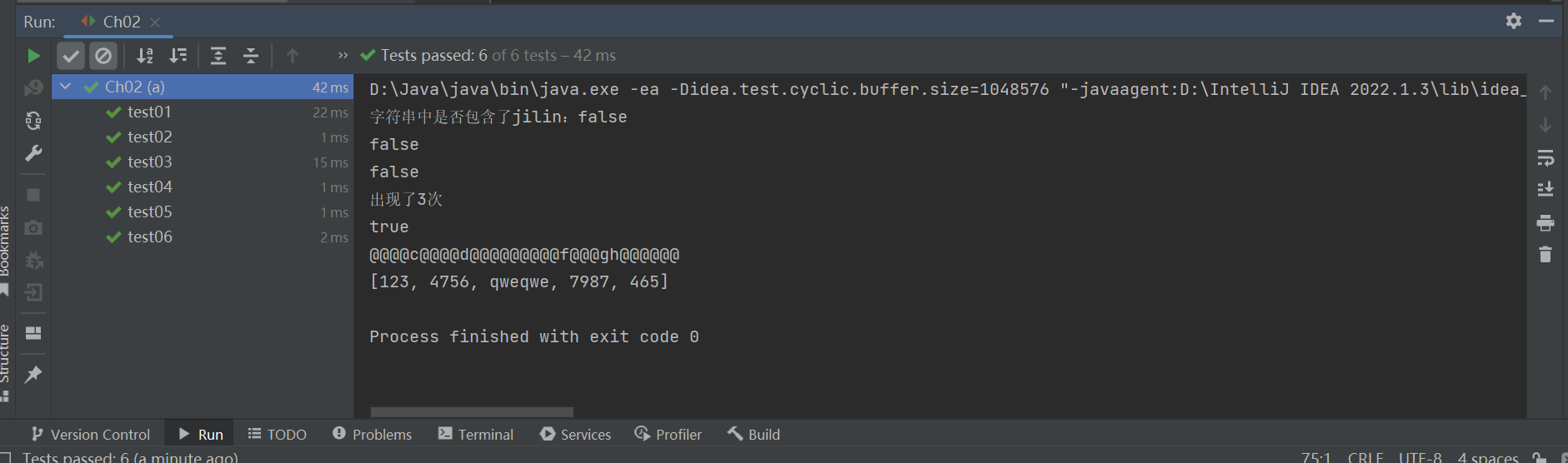Image resolution: width=1568 pixels, height=463 pixels.
Task: Click the console horizontal scrollbar
Action: tap(472, 412)
